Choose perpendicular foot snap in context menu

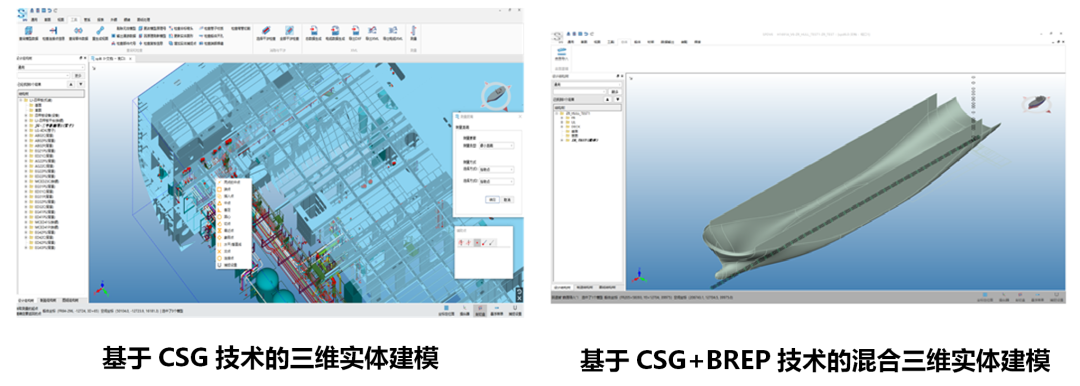233,210
